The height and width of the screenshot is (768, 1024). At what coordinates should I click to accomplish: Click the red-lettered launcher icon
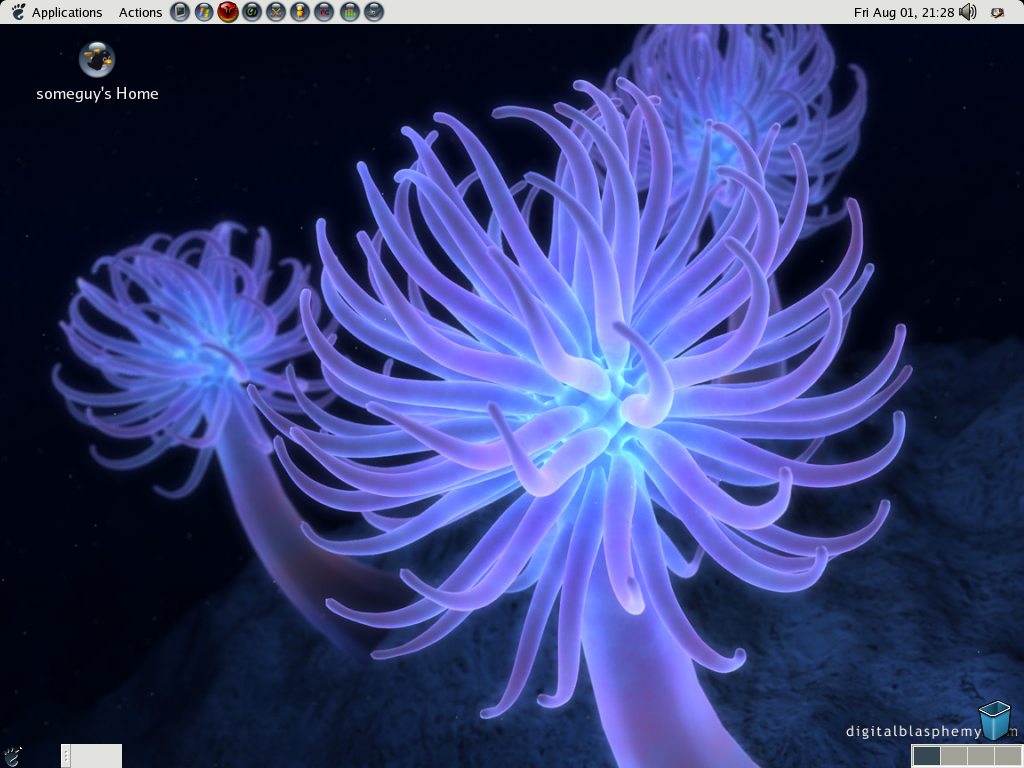324,12
